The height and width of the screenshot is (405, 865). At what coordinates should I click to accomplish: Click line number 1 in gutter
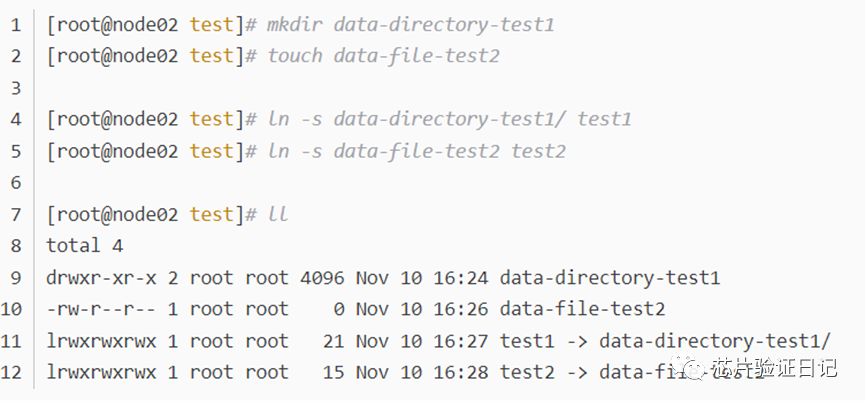15,25
